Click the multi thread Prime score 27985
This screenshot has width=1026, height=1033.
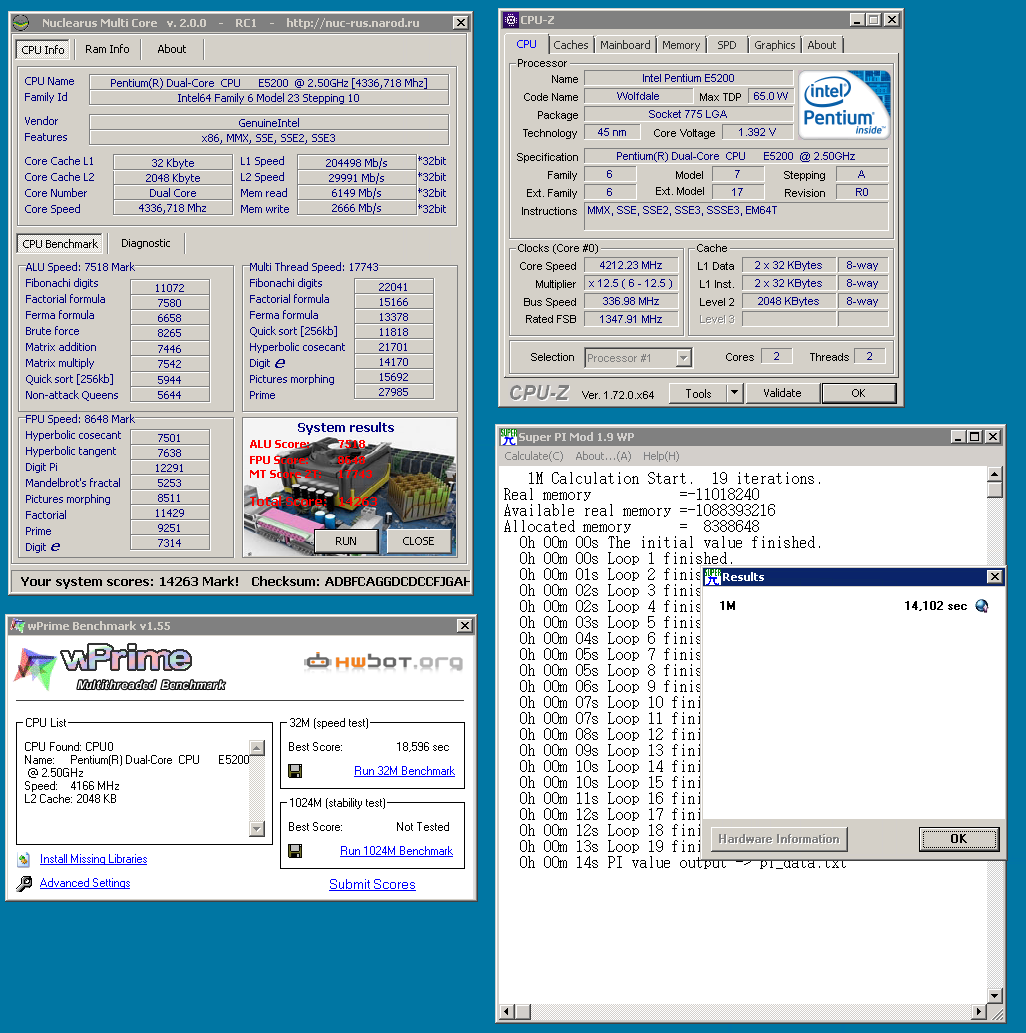point(393,392)
